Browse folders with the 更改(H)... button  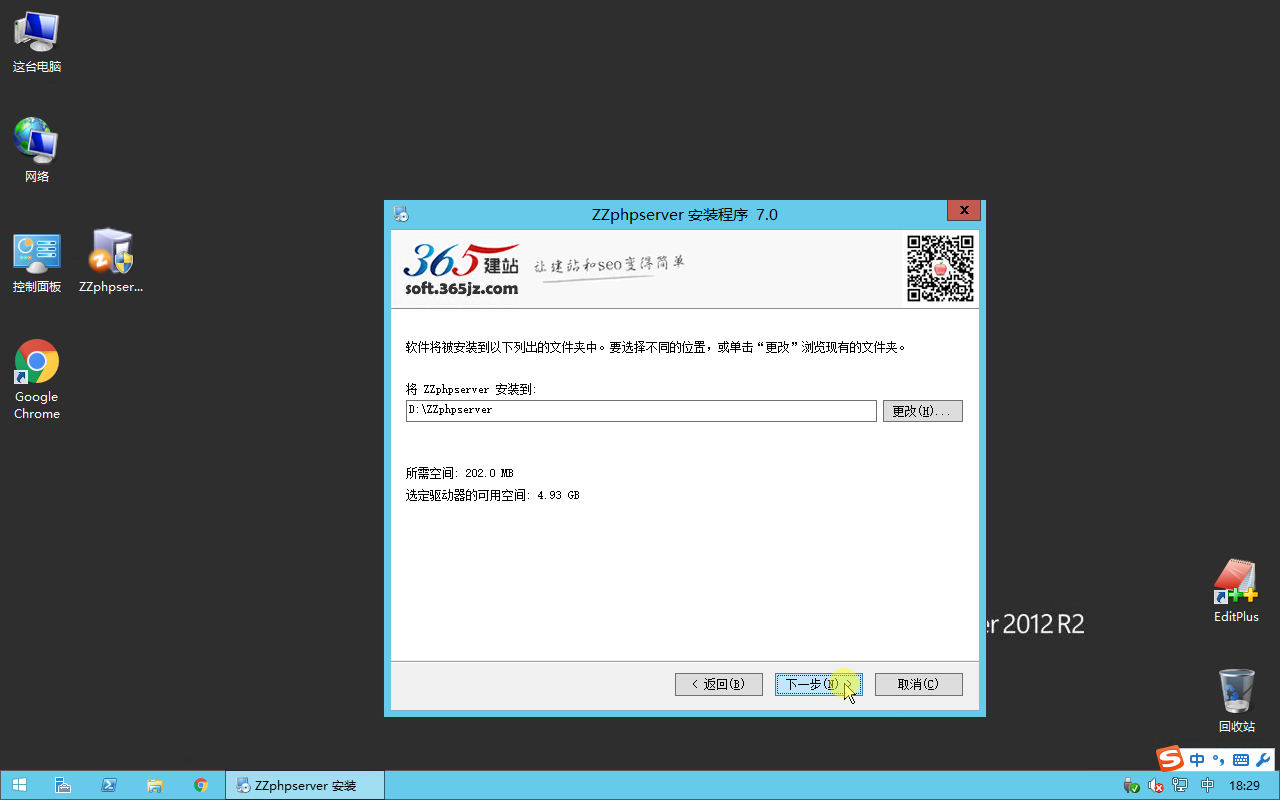(x=922, y=411)
